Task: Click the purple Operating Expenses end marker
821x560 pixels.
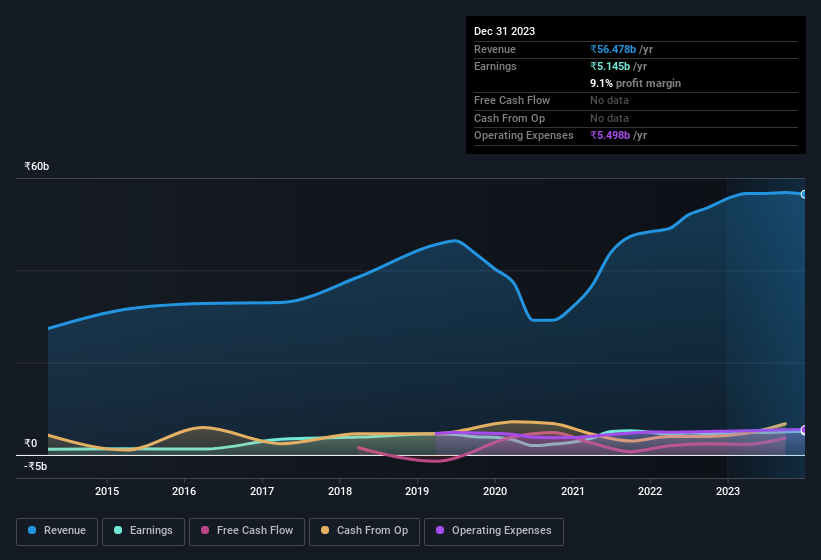Action: [x=804, y=430]
